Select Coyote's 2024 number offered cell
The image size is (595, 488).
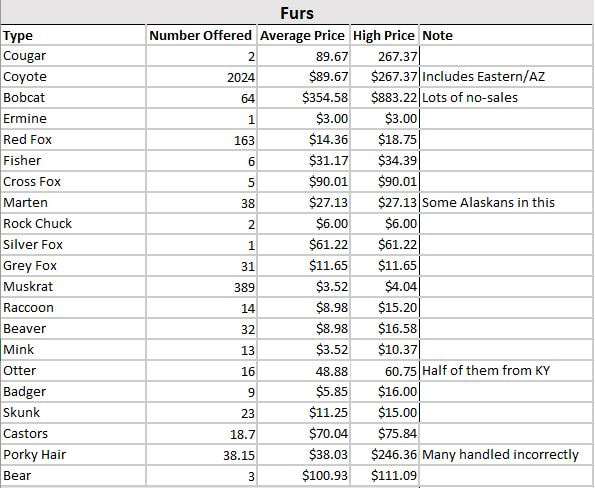(x=201, y=77)
